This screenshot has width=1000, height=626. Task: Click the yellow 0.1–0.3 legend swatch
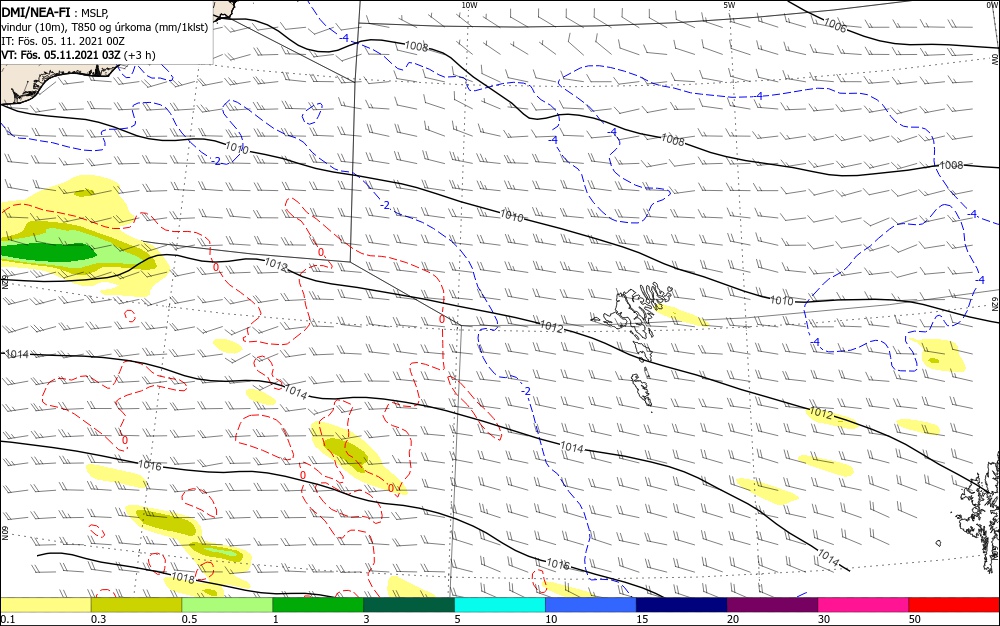tap(46, 605)
